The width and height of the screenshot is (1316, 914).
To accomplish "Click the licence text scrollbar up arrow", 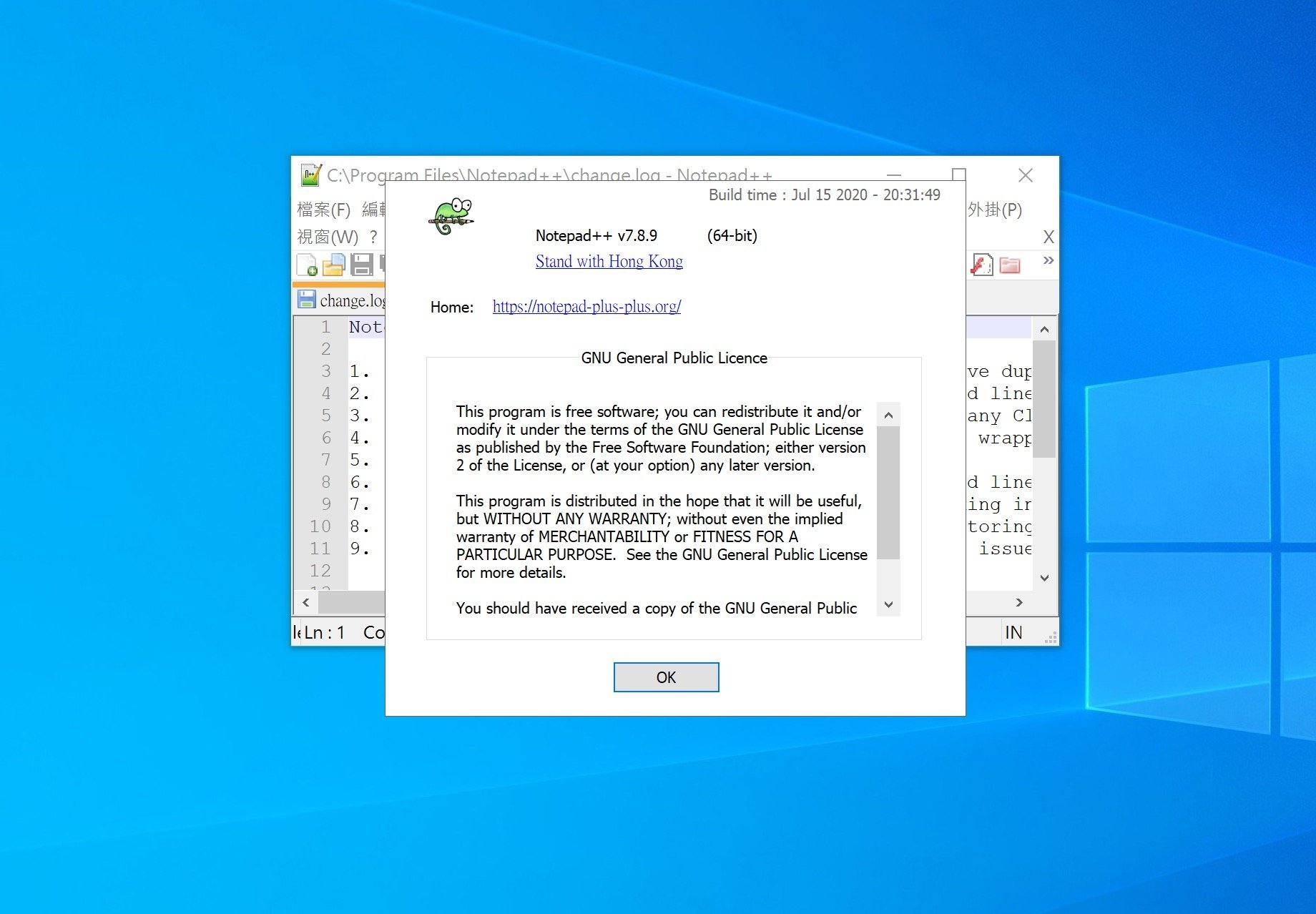I will pos(888,415).
